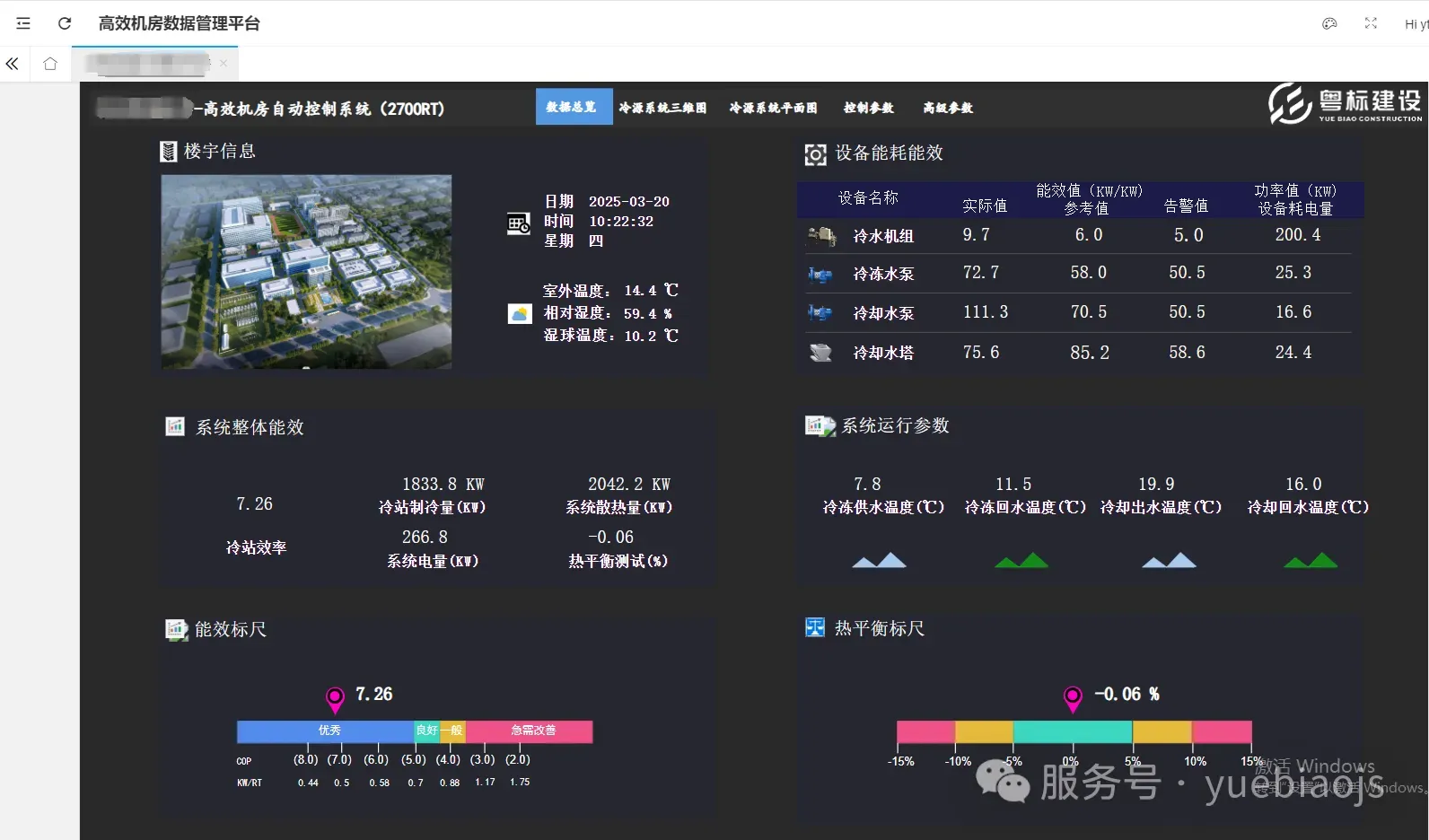Click the campus aerial building image
The height and width of the screenshot is (840, 1429).
click(306, 272)
